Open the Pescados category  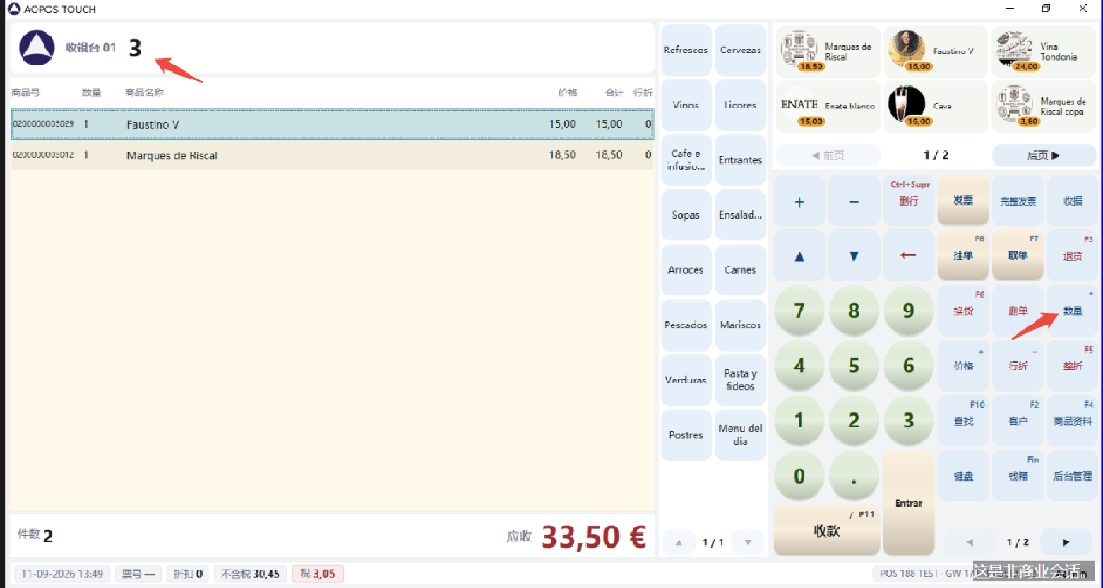pyautogui.click(x=686, y=324)
